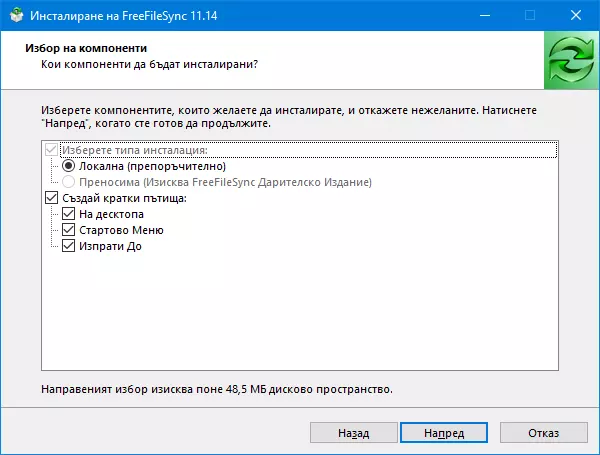600x455 pixels.
Task: Uncheck the Създай кратки пътища checkbox
Action: [51, 198]
